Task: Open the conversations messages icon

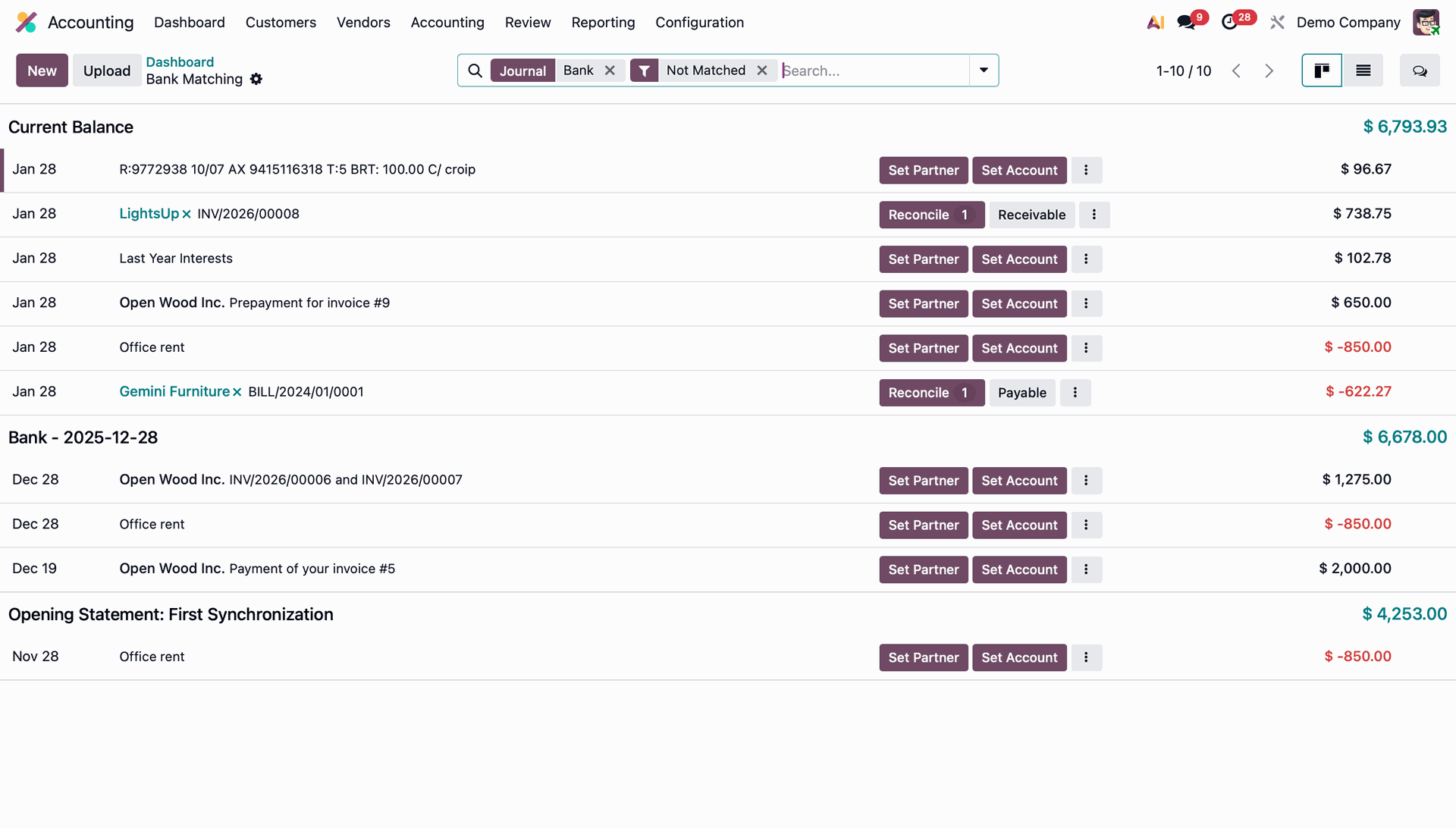Action: 1186,23
